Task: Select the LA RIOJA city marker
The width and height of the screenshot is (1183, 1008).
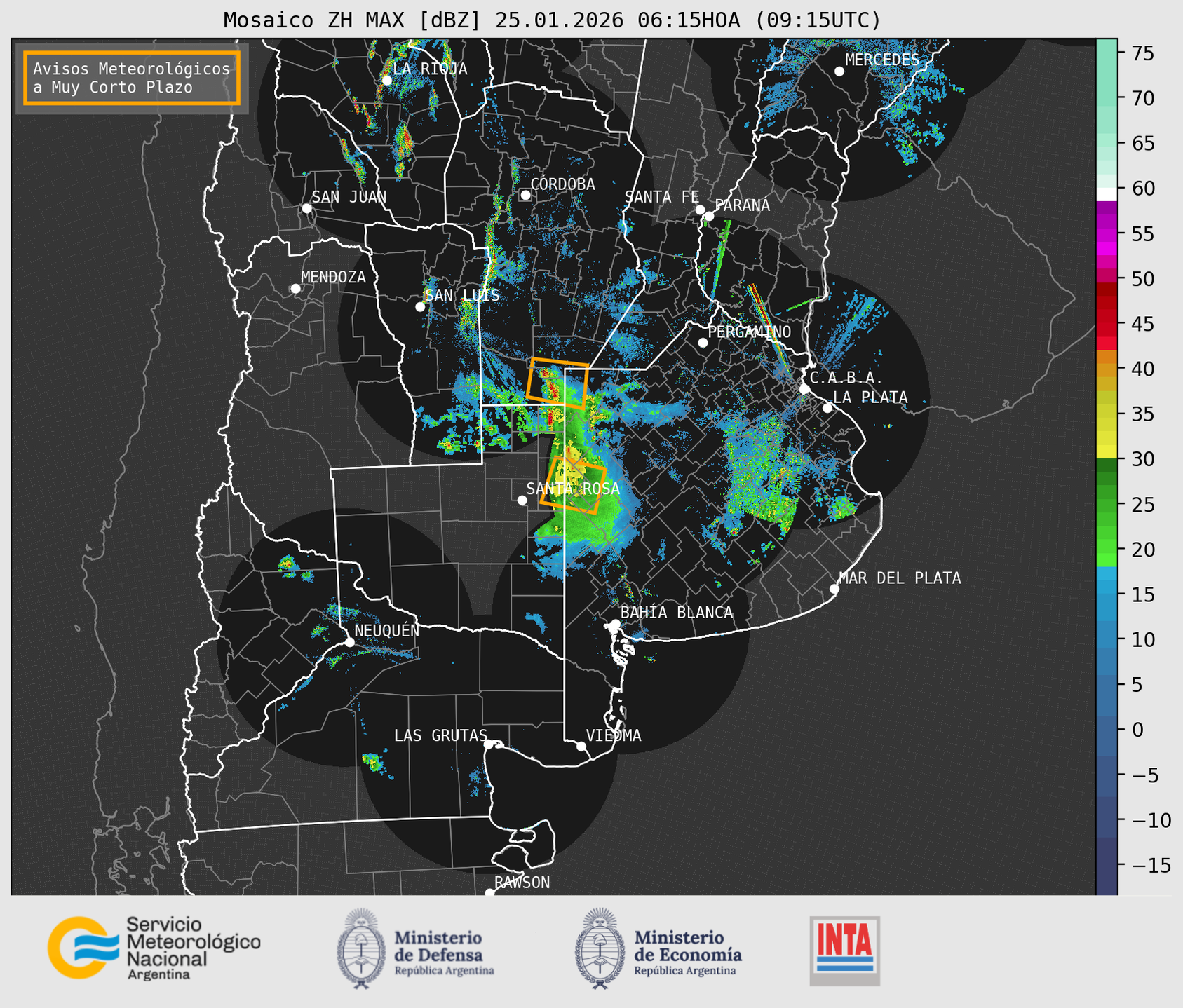Action: point(386,80)
